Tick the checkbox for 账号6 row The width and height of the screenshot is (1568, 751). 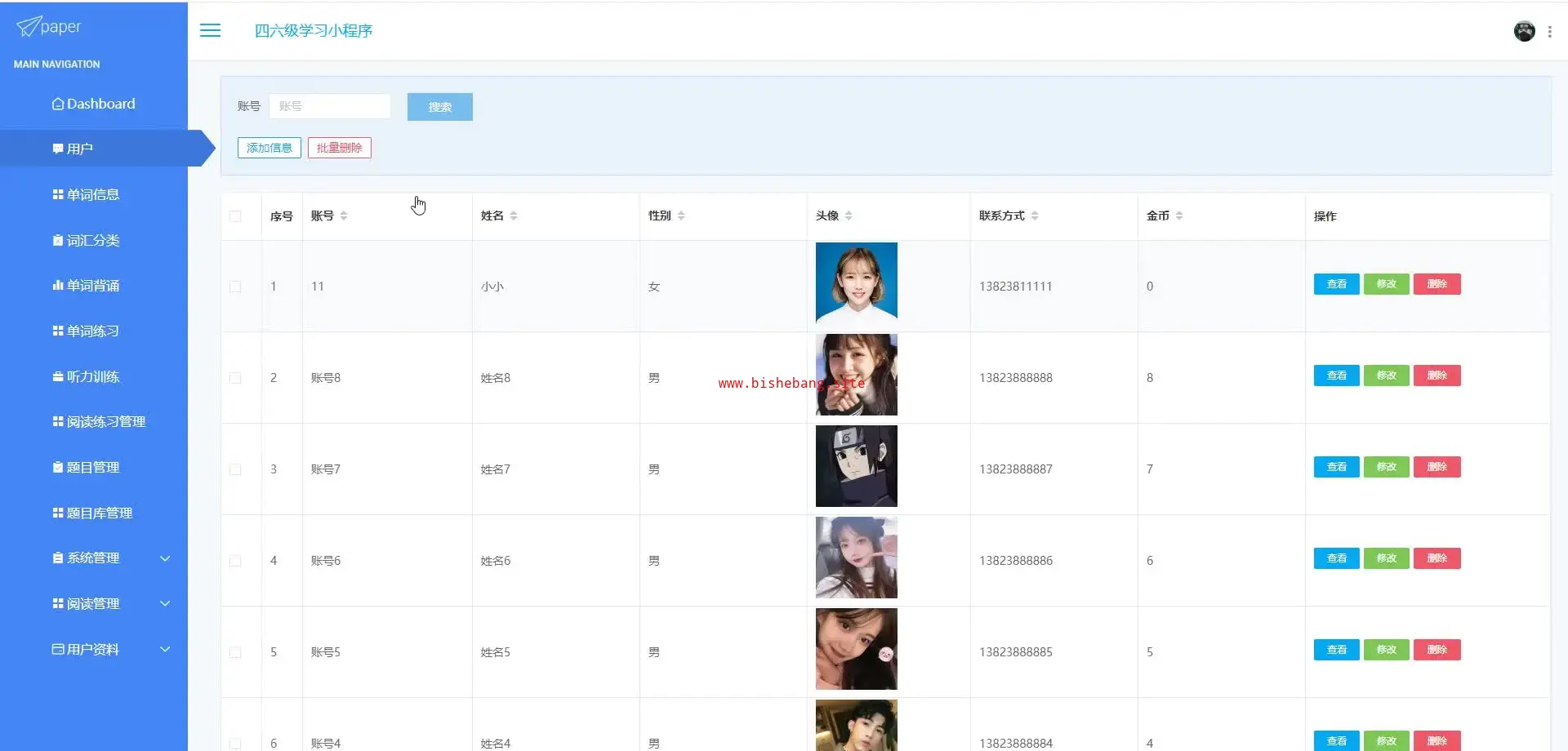[235, 561]
